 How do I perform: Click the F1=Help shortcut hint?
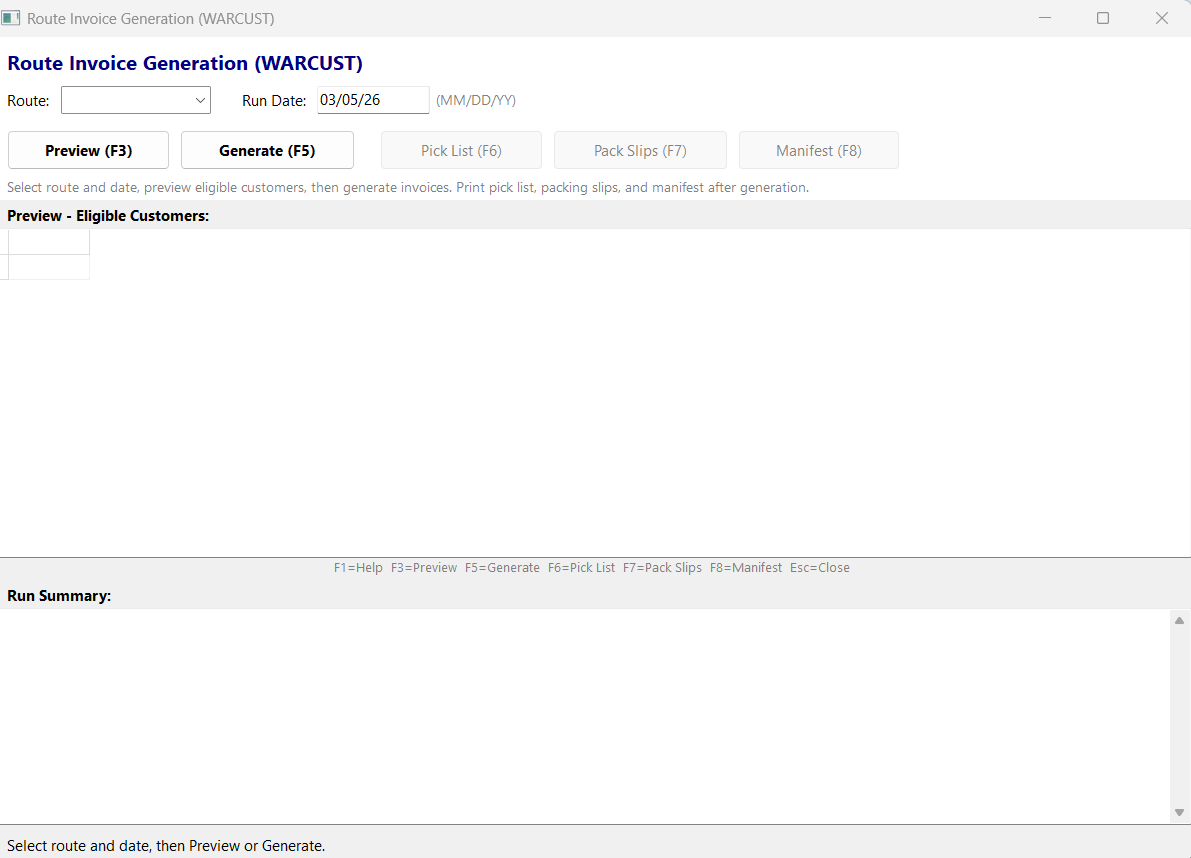358,567
